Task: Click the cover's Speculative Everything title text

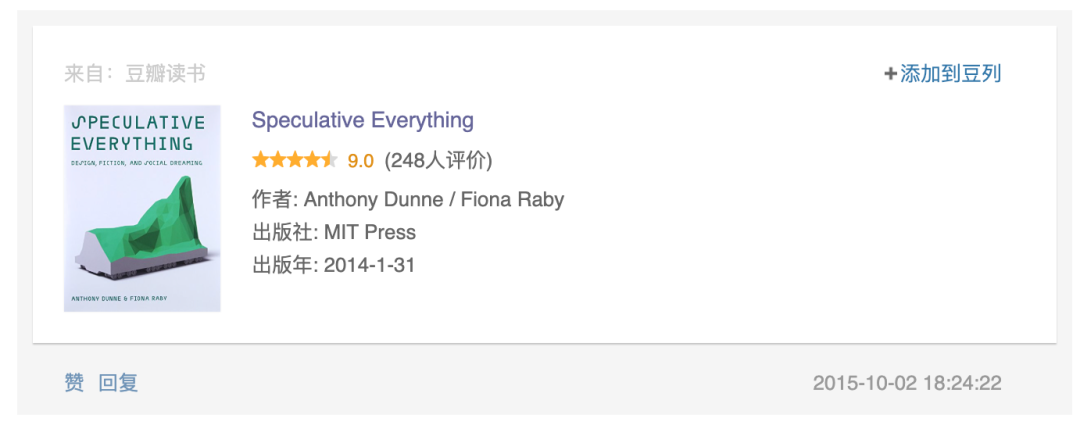Action: click(x=138, y=133)
